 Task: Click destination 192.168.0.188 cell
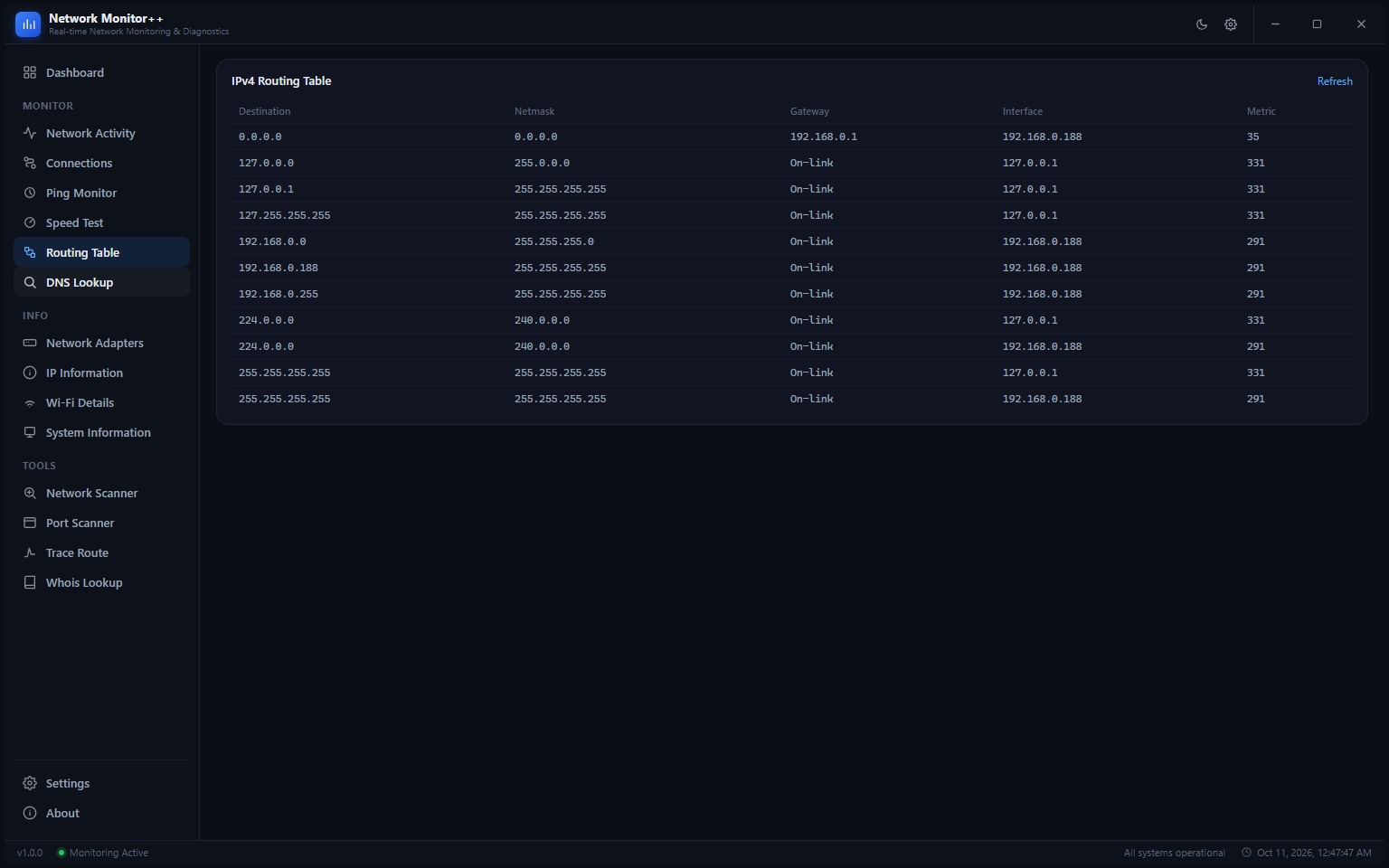tap(279, 268)
